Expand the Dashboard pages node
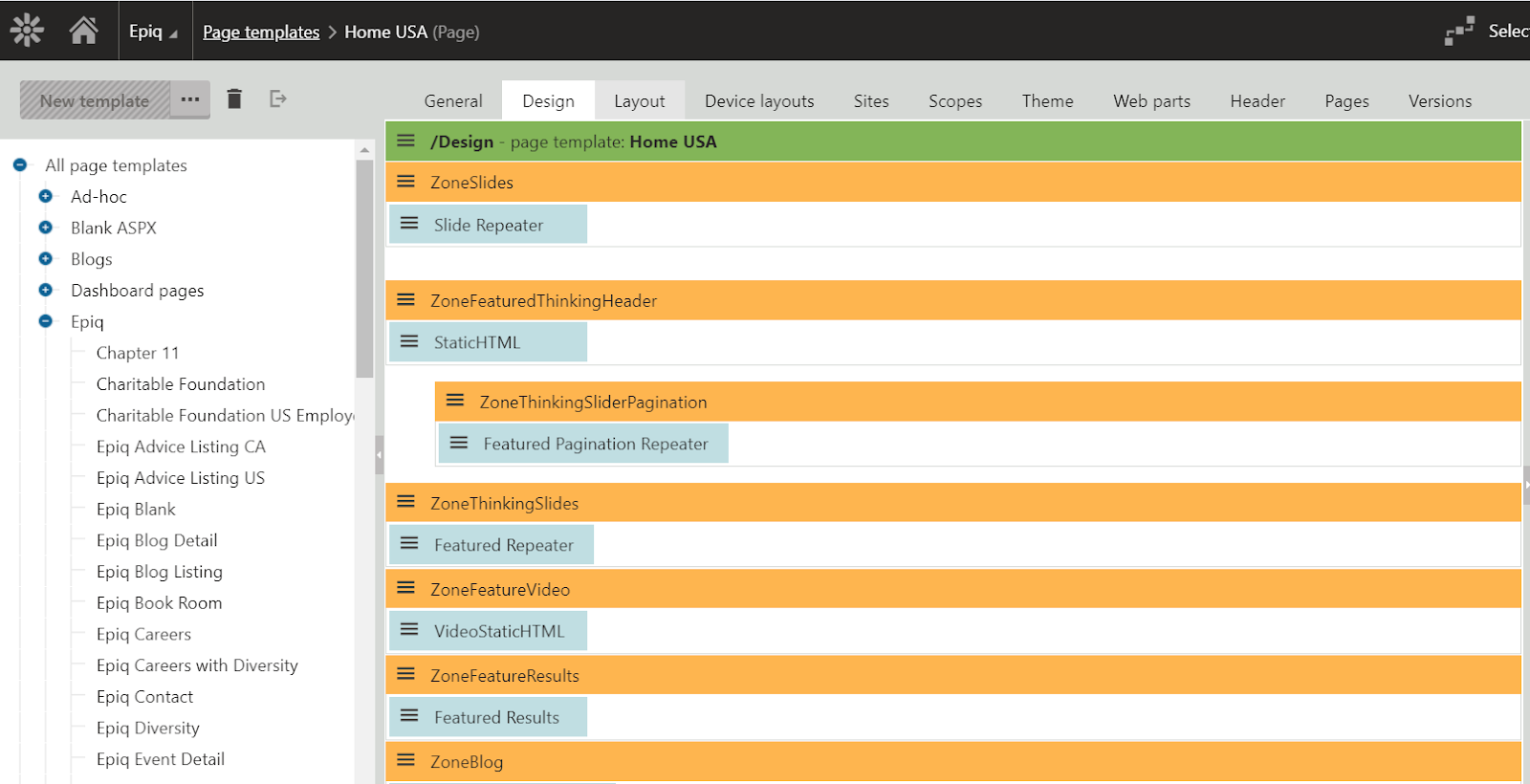Screen dimensions: 1530x784 pos(45,290)
